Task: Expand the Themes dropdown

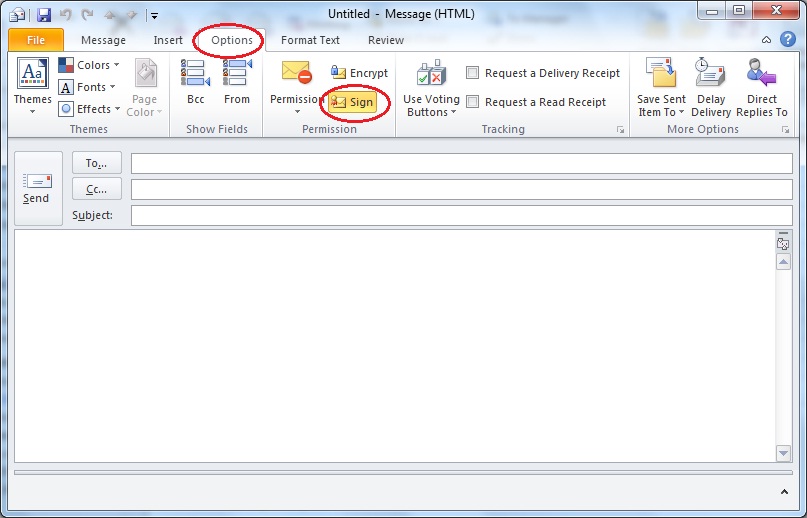Action: pyautogui.click(x=32, y=88)
